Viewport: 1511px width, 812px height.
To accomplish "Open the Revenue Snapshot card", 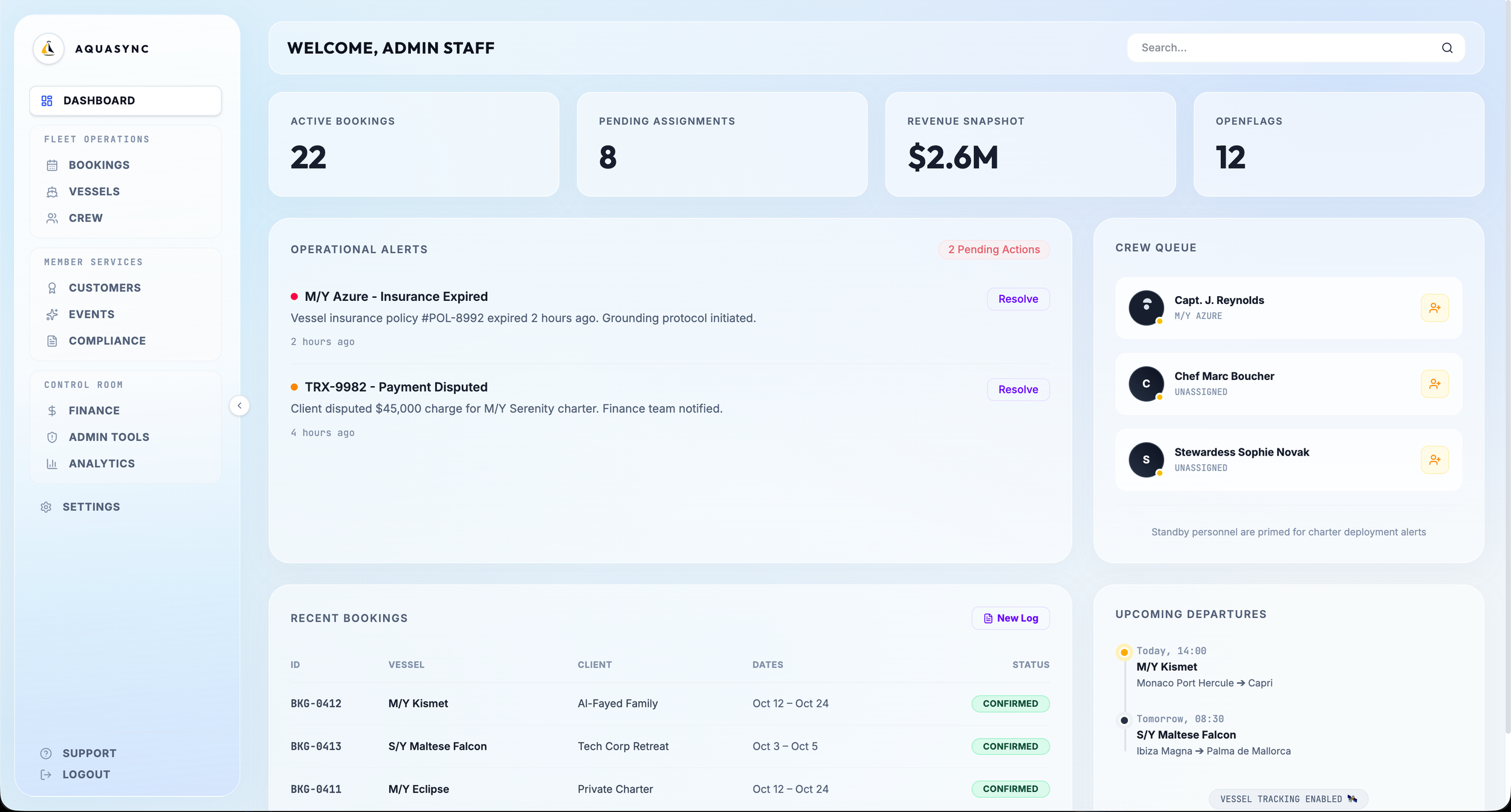I will (x=1031, y=144).
